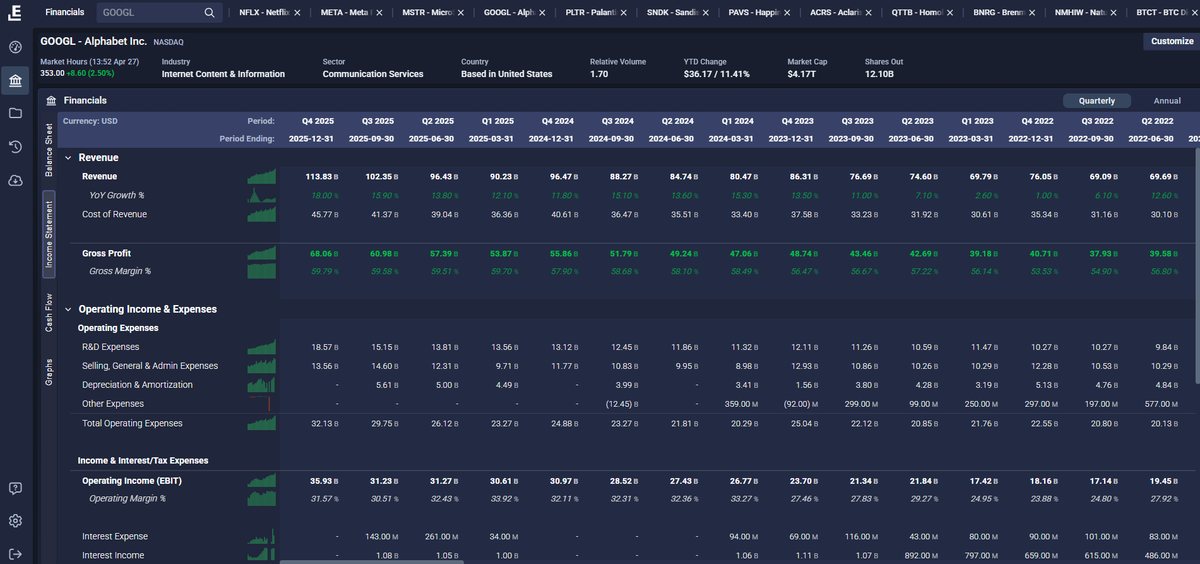The height and width of the screenshot is (564, 1200).
Task: Open the Cost of Revenue sparkline chart
Action: tap(261, 214)
